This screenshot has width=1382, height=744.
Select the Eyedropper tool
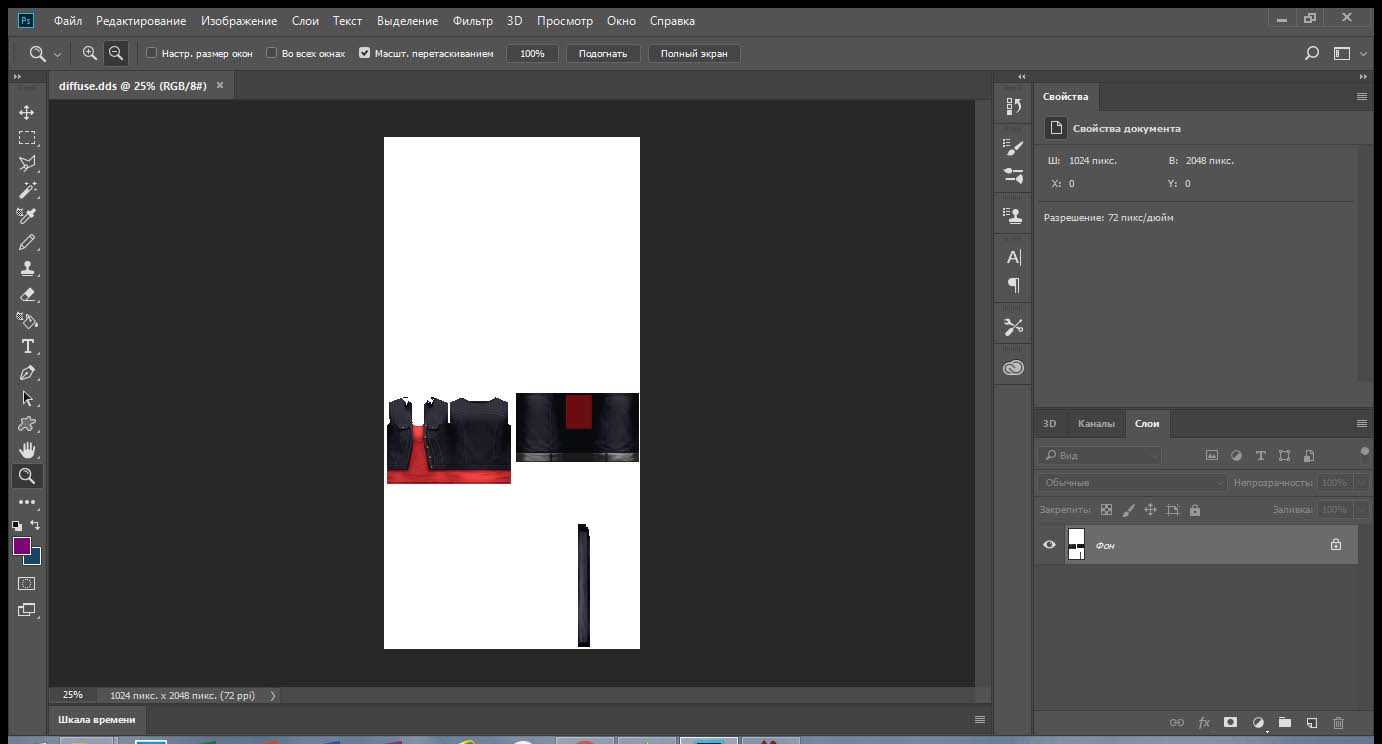tap(27, 216)
